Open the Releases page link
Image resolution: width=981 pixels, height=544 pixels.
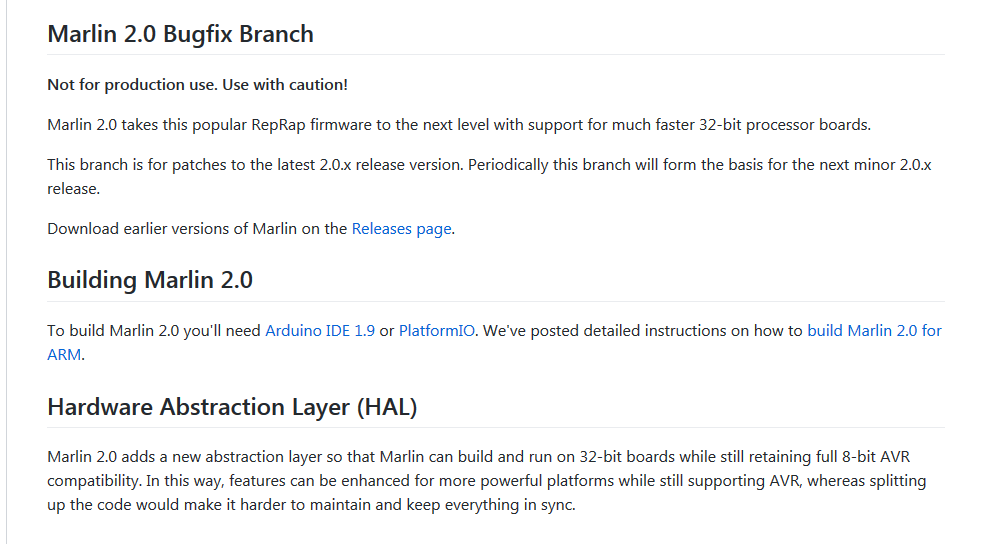pyautogui.click(x=402, y=229)
